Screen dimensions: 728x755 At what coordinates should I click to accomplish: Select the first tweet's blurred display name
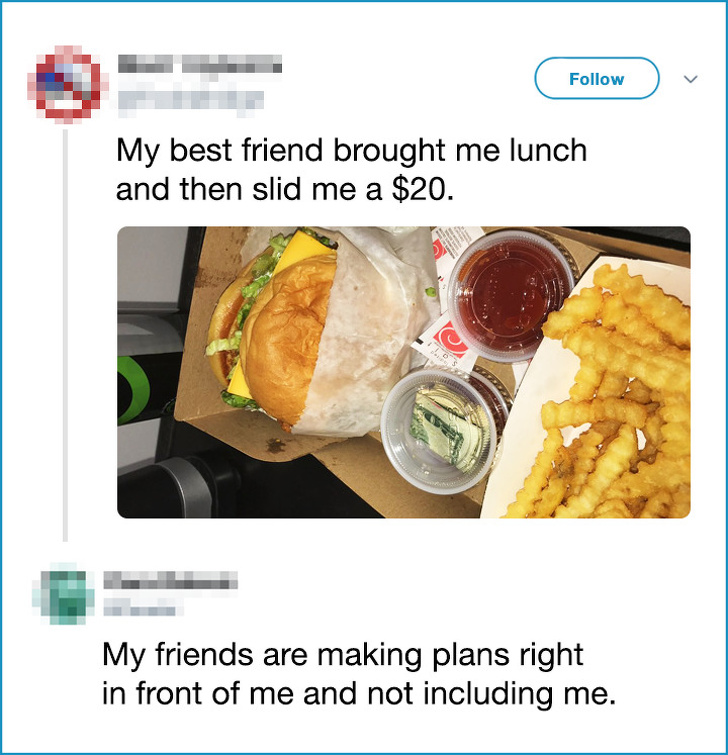pyautogui.click(x=200, y=64)
